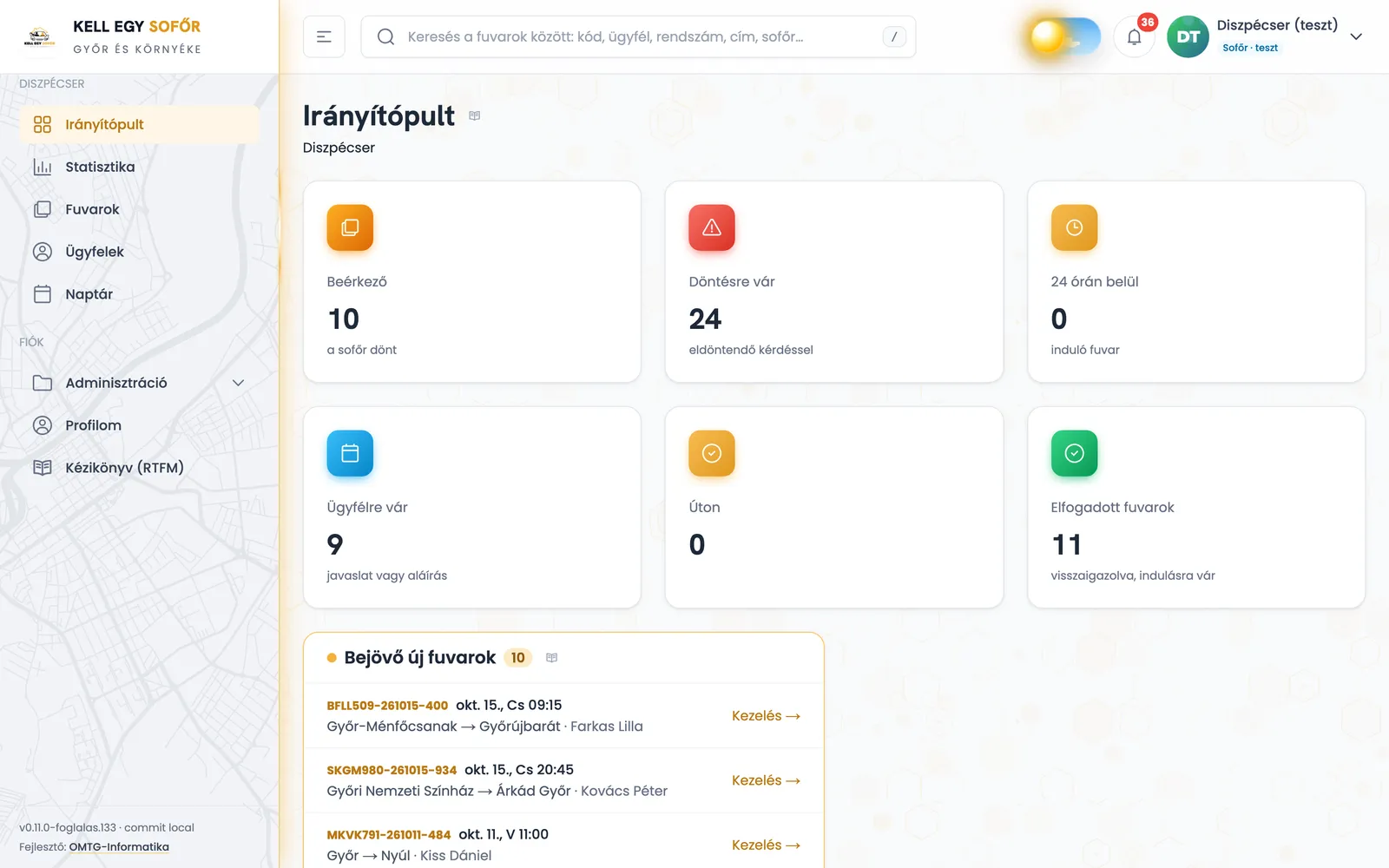Screen dimensions: 1389x868
Task: Click the Sofőr · teszt role badge
Action: pyautogui.click(x=1250, y=48)
